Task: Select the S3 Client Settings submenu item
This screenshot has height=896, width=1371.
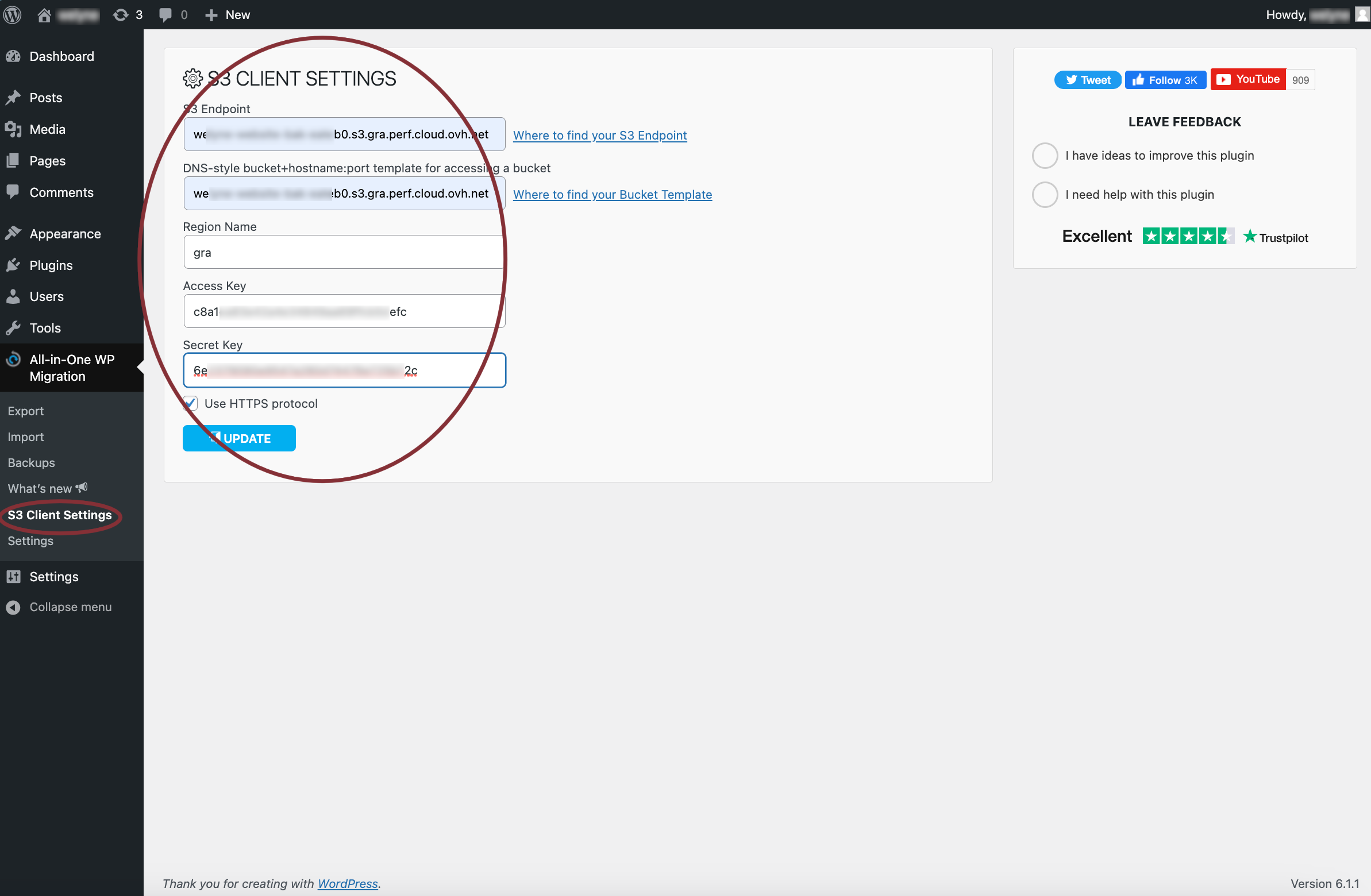Action: [59, 515]
